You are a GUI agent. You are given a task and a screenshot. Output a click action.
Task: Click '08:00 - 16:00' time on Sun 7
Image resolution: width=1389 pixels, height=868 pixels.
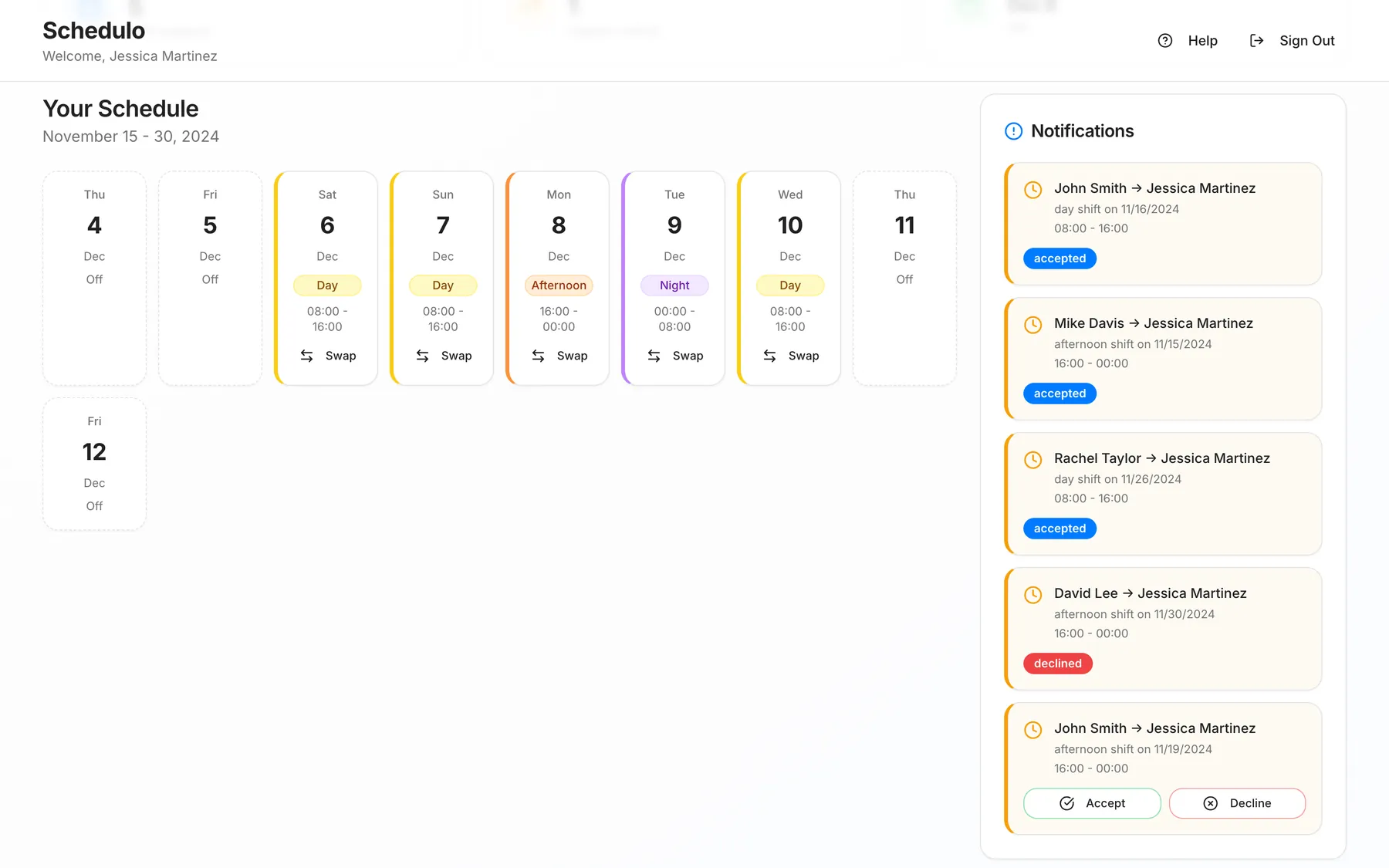[x=443, y=319]
